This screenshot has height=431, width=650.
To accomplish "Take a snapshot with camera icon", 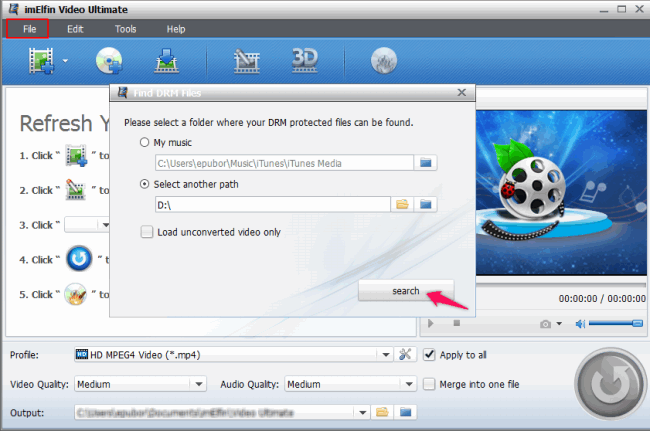I will point(546,324).
